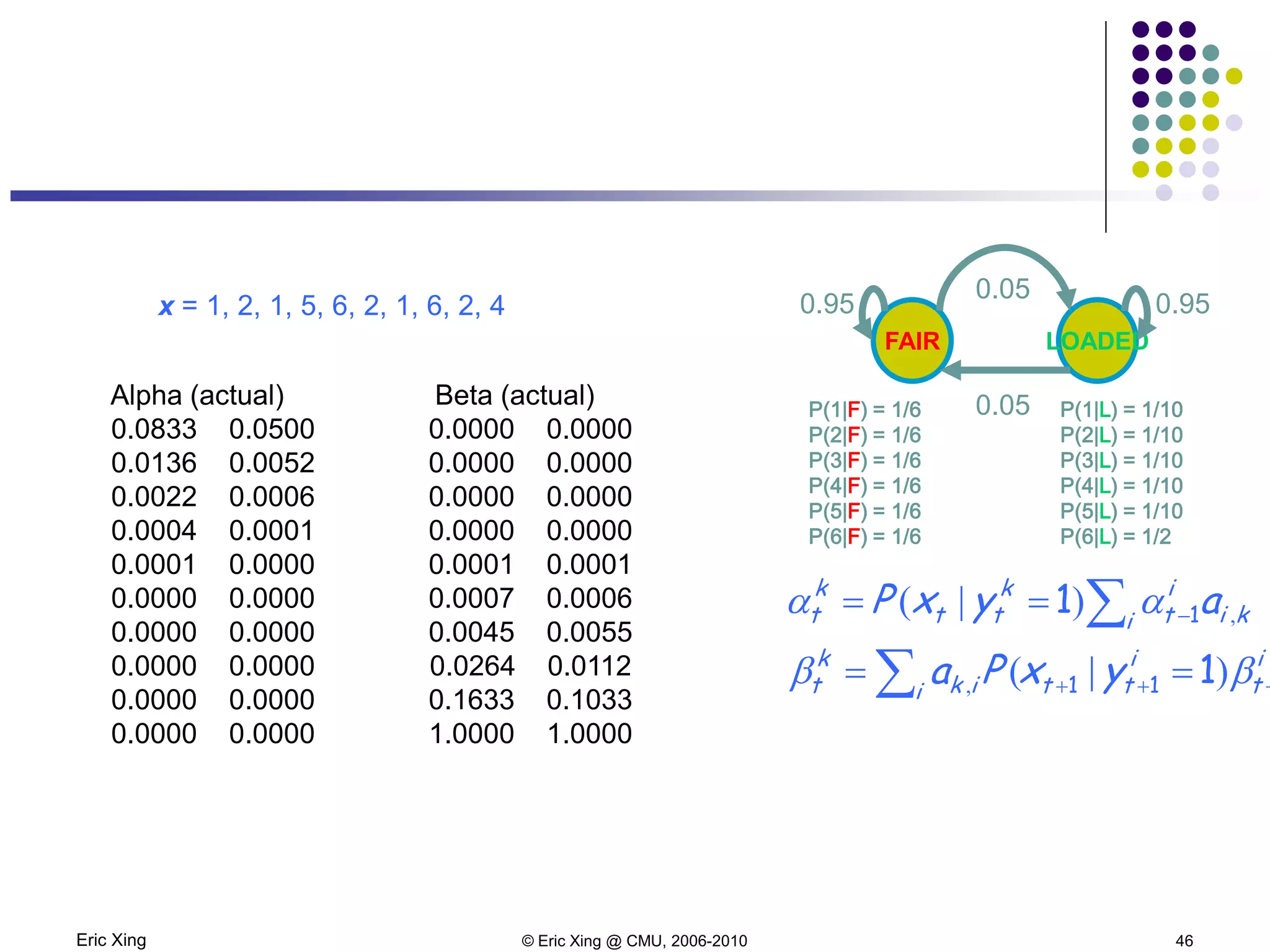Select alpha value 0.0004
Screen dimensions: 1270x952
pyautogui.click(x=154, y=531)
